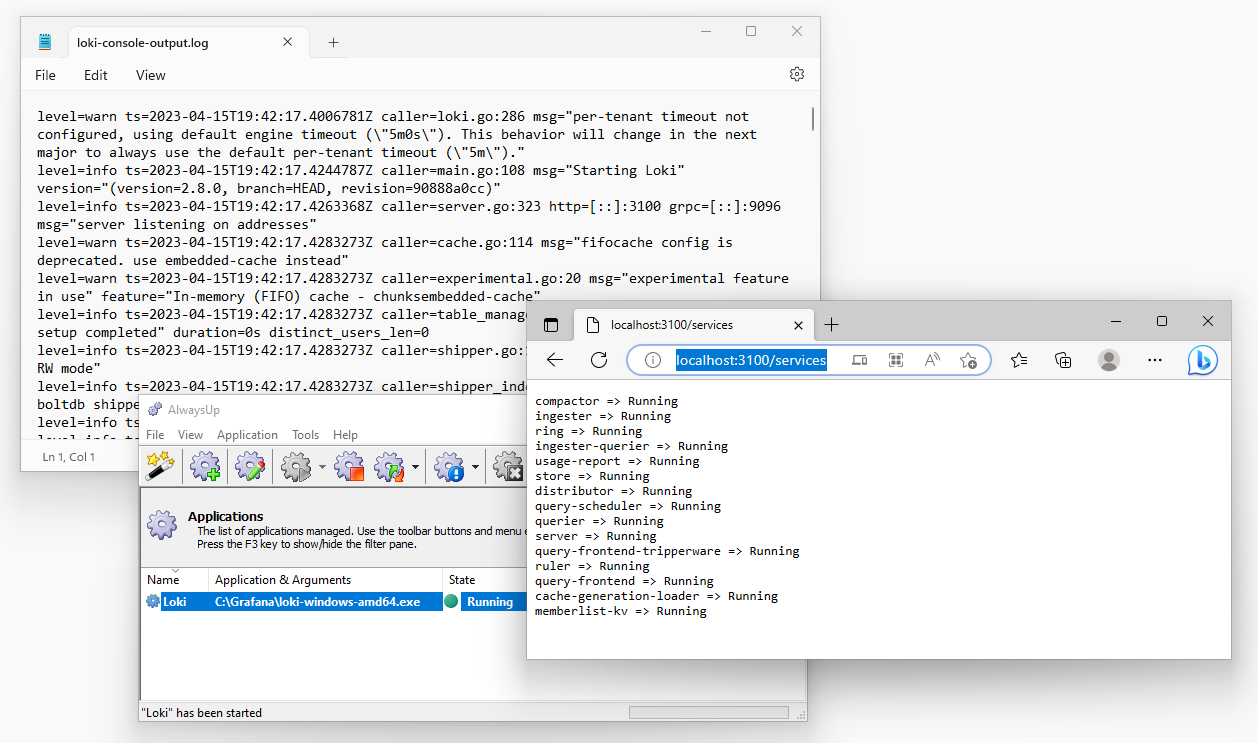Open the File menu in Notepad
This screenshot has height=743, width=1258.
pyautogui.click(x=45, y=75)
